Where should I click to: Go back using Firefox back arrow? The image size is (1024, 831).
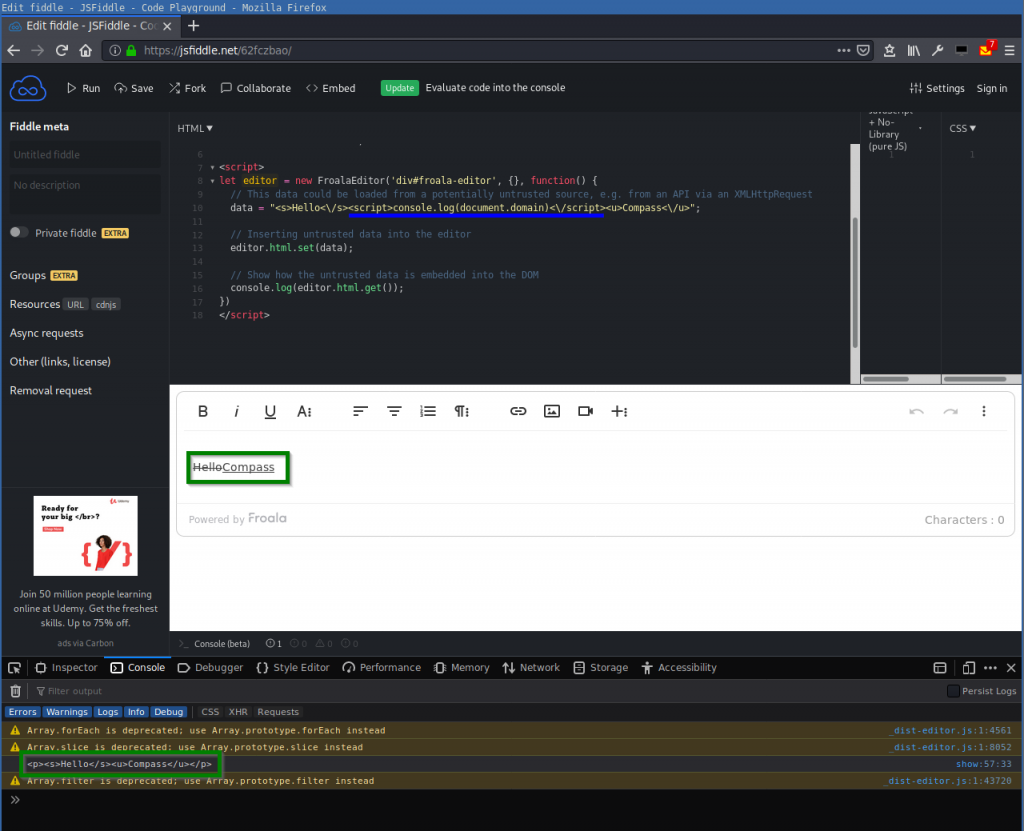14,50
